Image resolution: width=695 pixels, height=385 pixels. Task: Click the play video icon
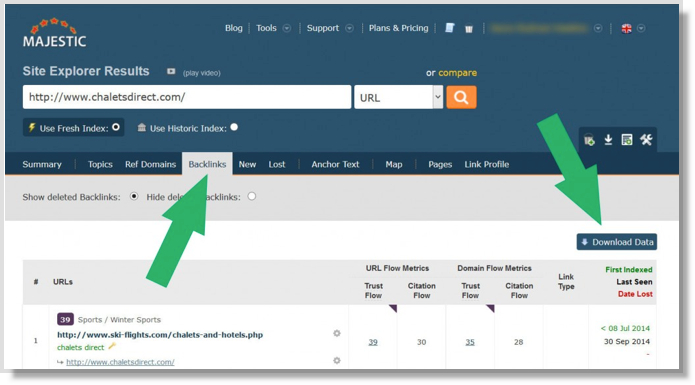[171, 71]
